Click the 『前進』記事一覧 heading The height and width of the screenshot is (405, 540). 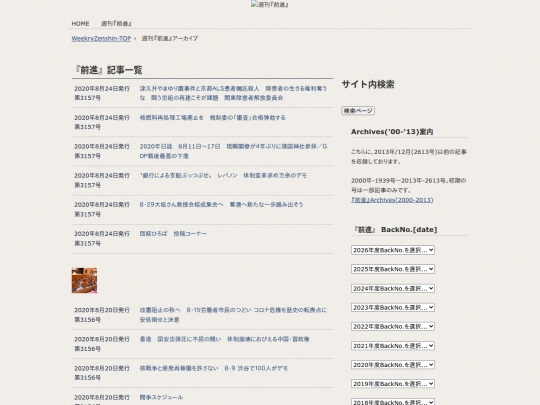[108, 70]
